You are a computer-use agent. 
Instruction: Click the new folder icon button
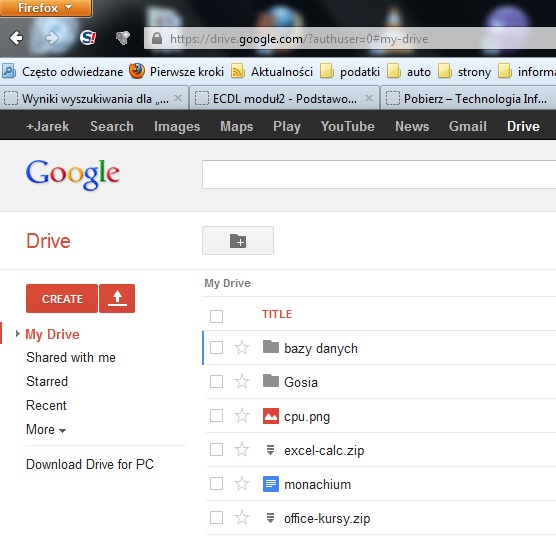click(238, 241)
